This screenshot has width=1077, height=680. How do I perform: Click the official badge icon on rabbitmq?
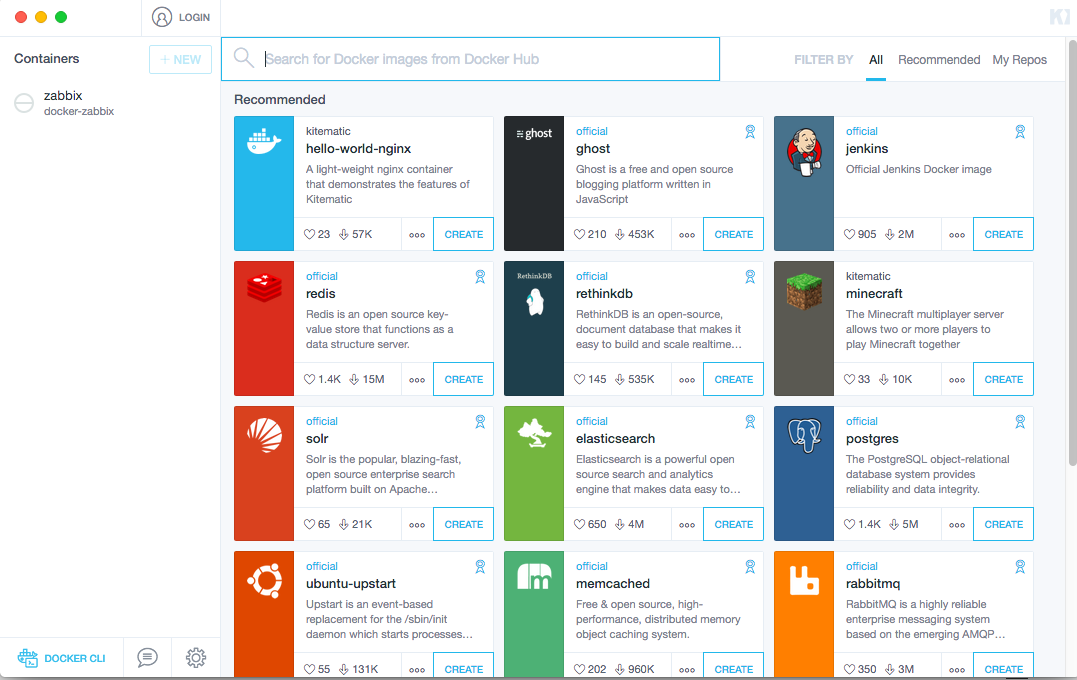(1020, 566)
